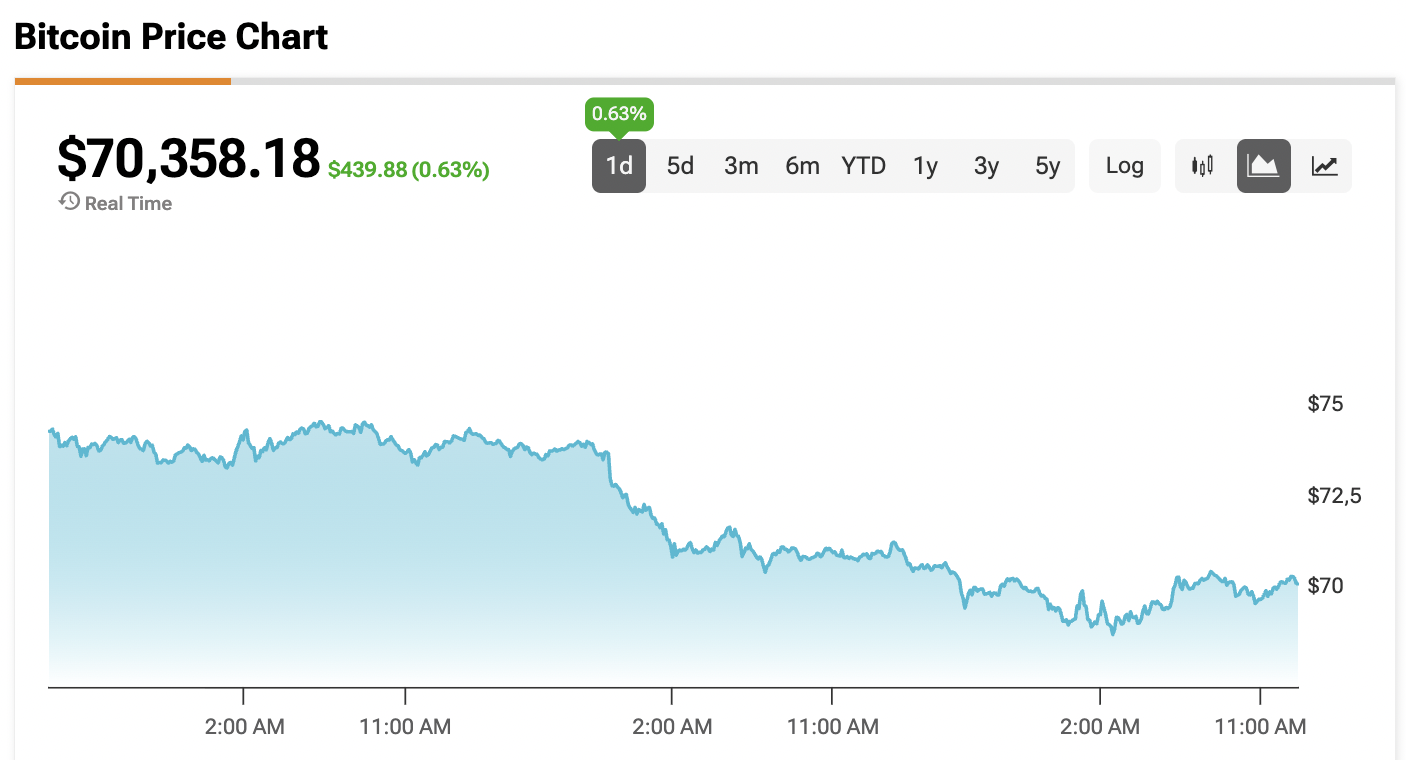Click the green 0.63% tooltip badge

(619, 114)
